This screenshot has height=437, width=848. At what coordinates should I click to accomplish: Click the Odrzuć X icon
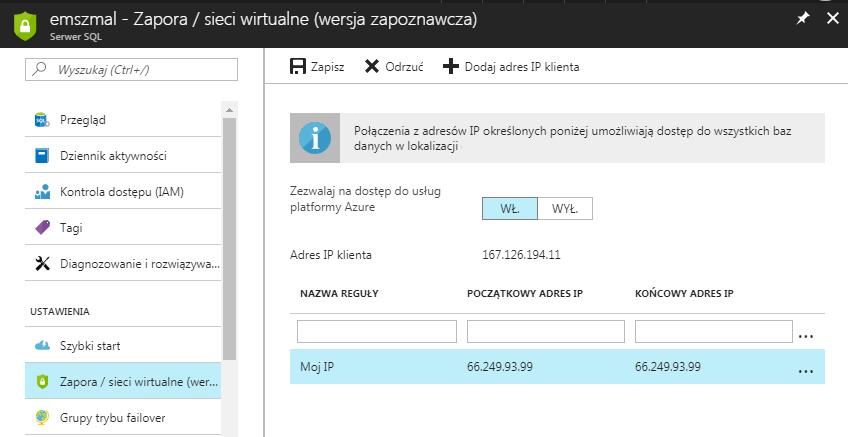coord(372,67)
